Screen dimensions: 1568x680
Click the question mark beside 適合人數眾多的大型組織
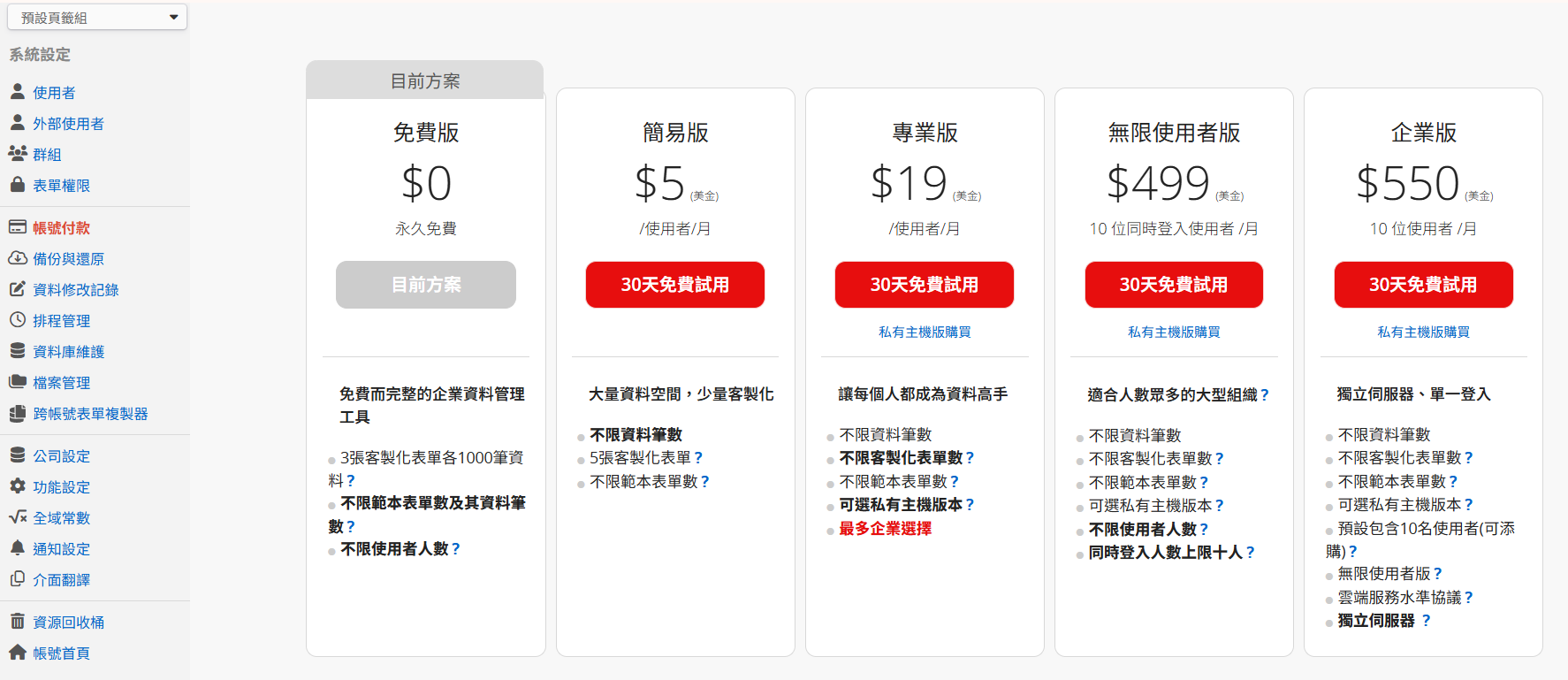pyautogui.click(x=1265, y=395)
